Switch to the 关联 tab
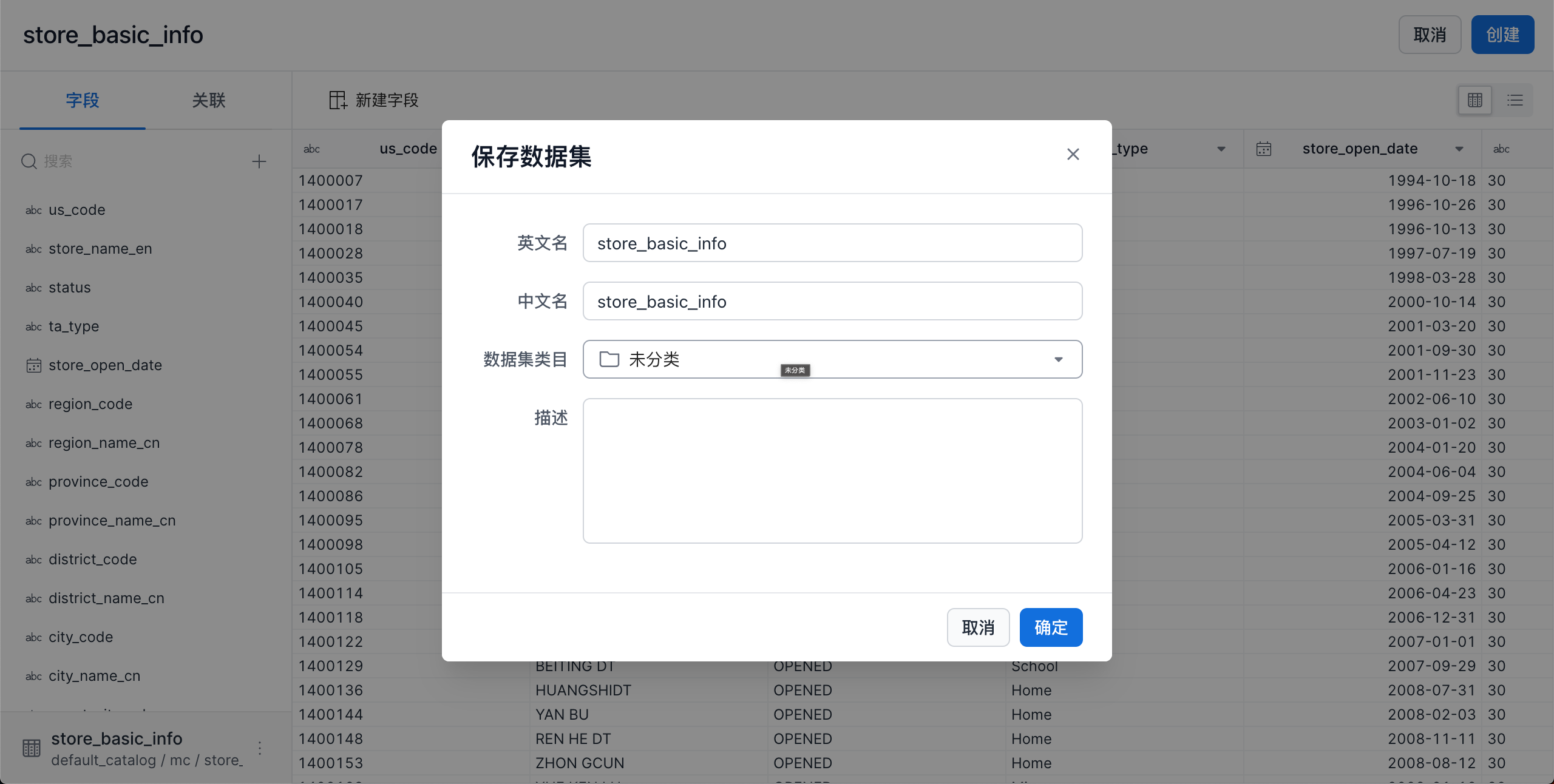The height and width of the screenshot is (784, 1554). [208, 100]
